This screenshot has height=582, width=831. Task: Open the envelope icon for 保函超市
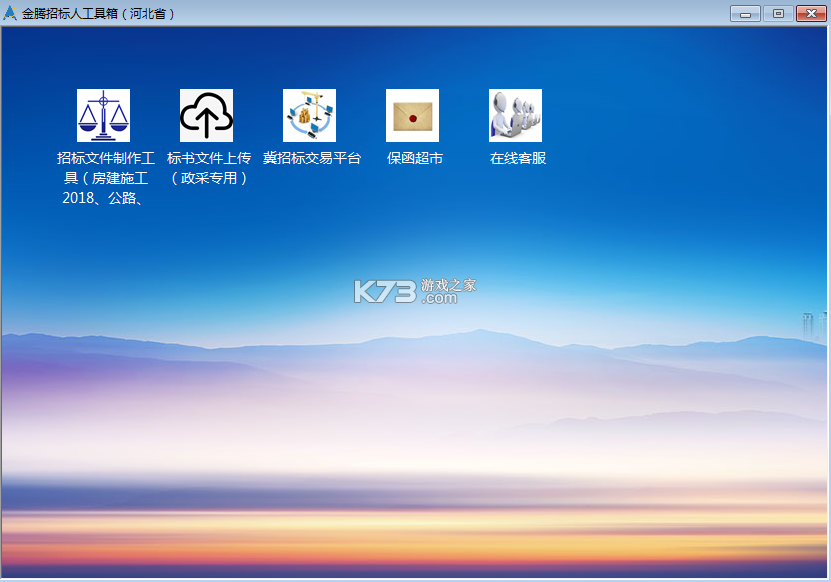412,115
